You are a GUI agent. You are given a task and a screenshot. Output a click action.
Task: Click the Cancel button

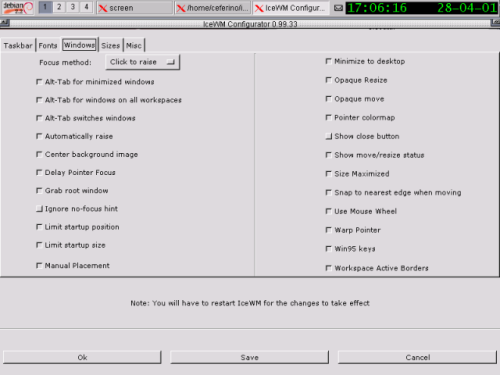coord(417,357)
